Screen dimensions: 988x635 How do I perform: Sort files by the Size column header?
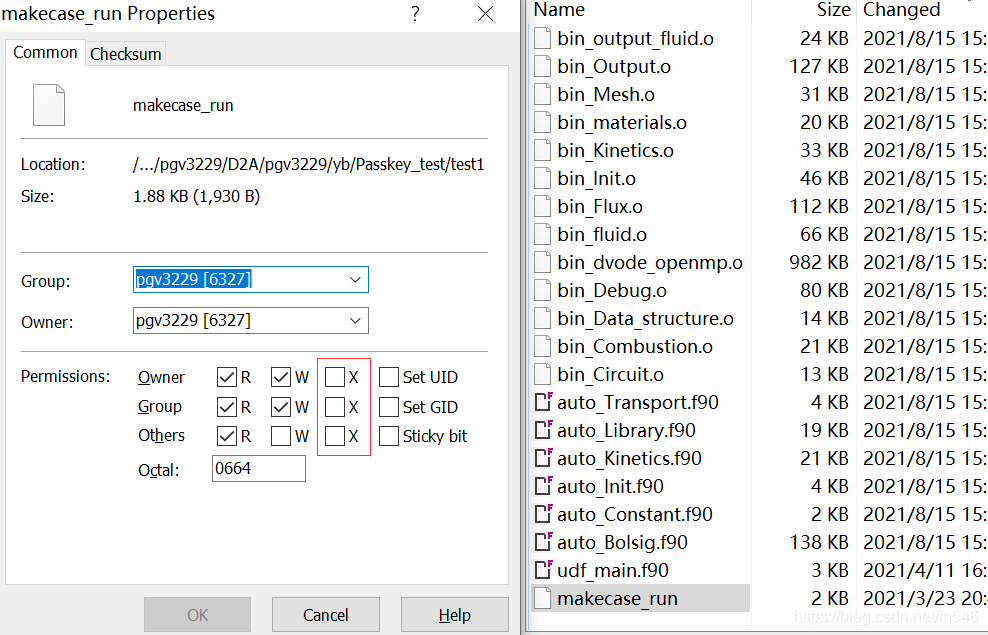(804, 10)
